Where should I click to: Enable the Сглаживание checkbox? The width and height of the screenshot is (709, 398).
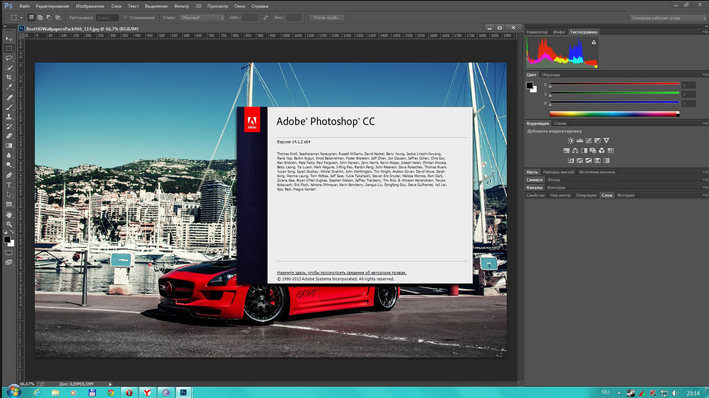coord(125,18)
